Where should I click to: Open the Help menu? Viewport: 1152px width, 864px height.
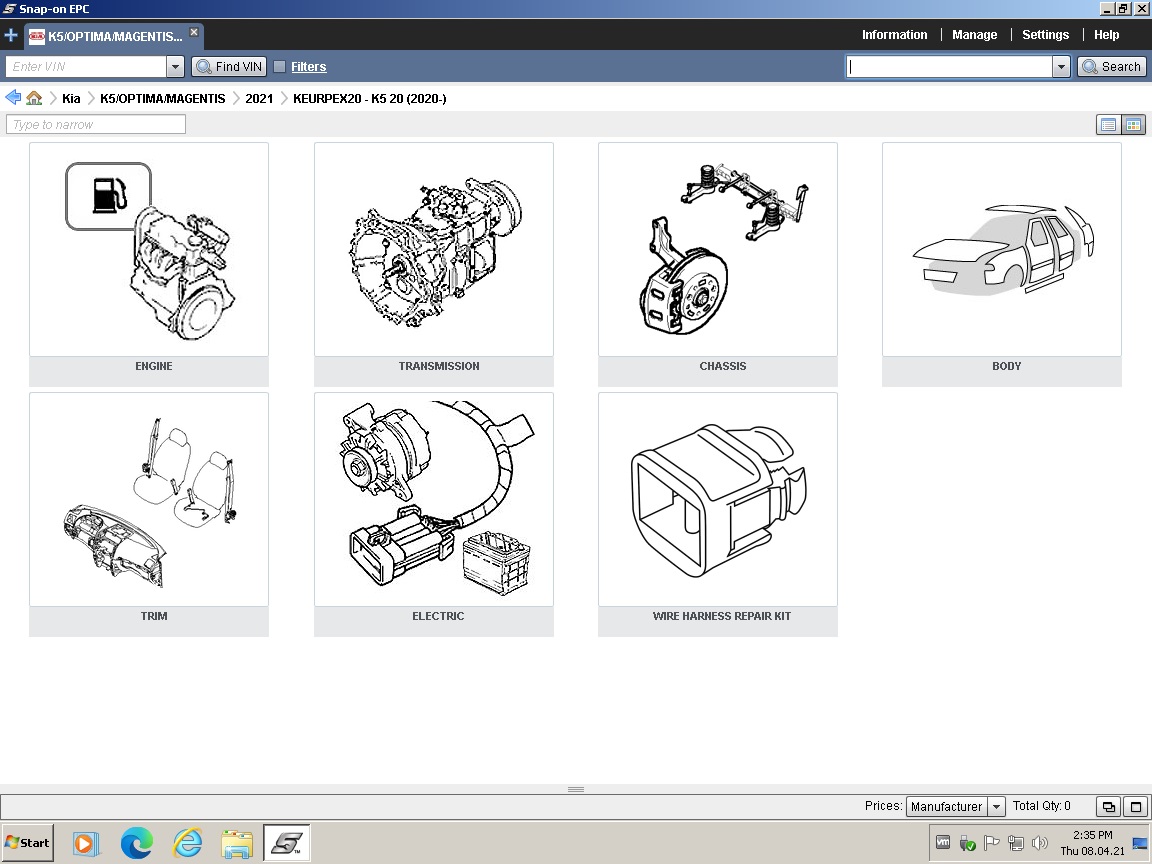(x=1106, y=35)
